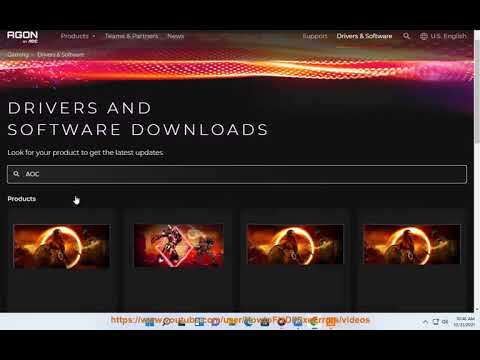Click the Drivers & Software breadcrumb
The height and width of the screenshot is (360, 480).
(61, 54)
